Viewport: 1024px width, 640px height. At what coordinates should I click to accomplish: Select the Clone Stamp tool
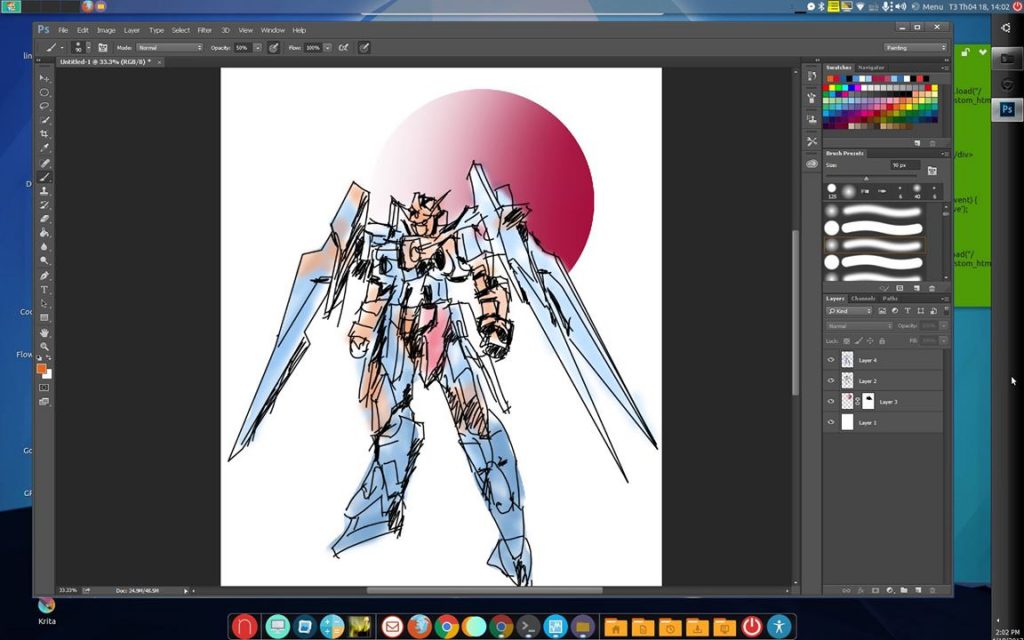coord(44,191)
